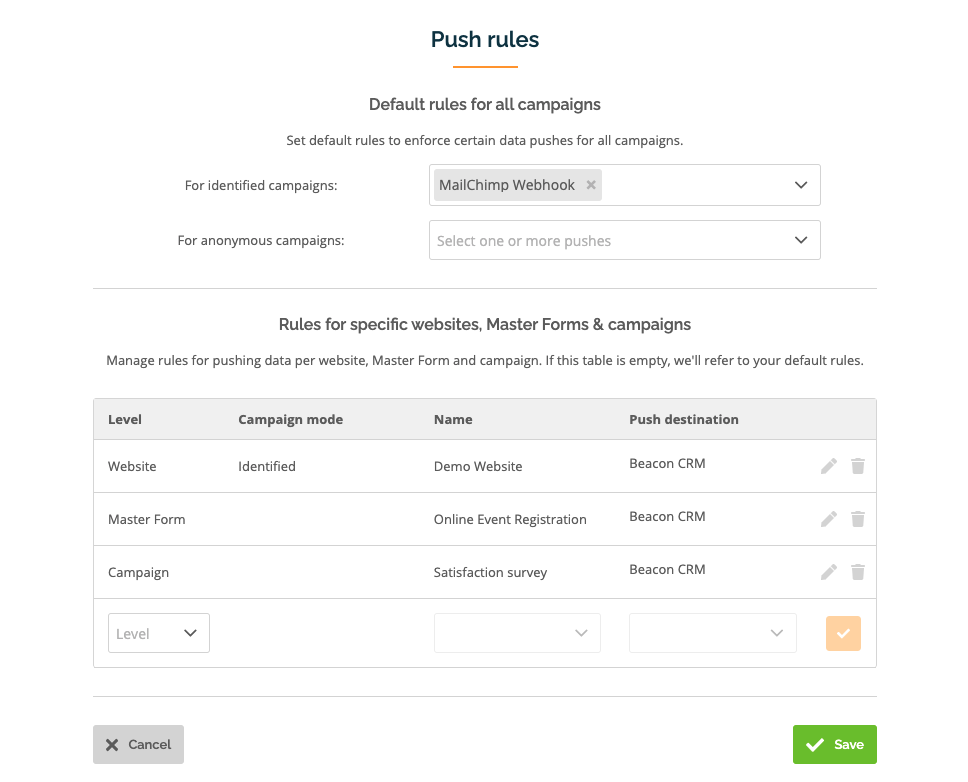Save the push rules
This screenshot has height=782, width=968.
pos(835,744)
